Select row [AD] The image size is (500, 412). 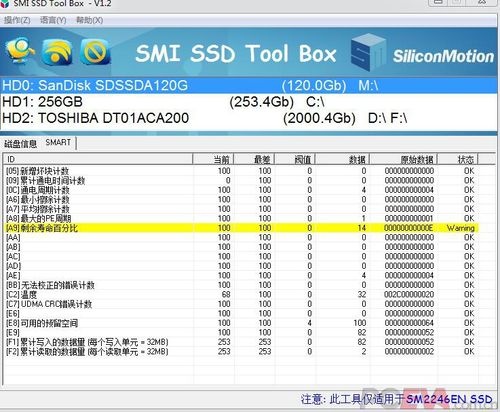(x=241, y=266)
